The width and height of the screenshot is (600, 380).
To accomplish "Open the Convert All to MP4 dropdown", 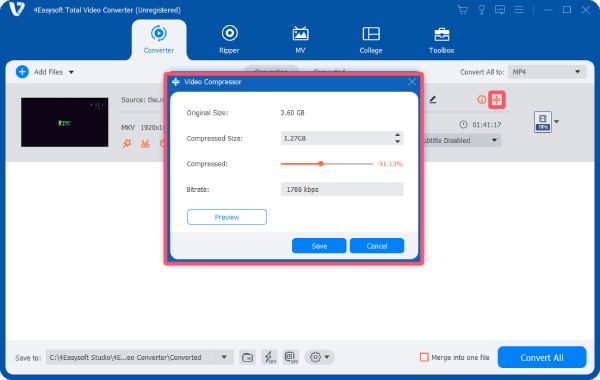I will point(547,72).
